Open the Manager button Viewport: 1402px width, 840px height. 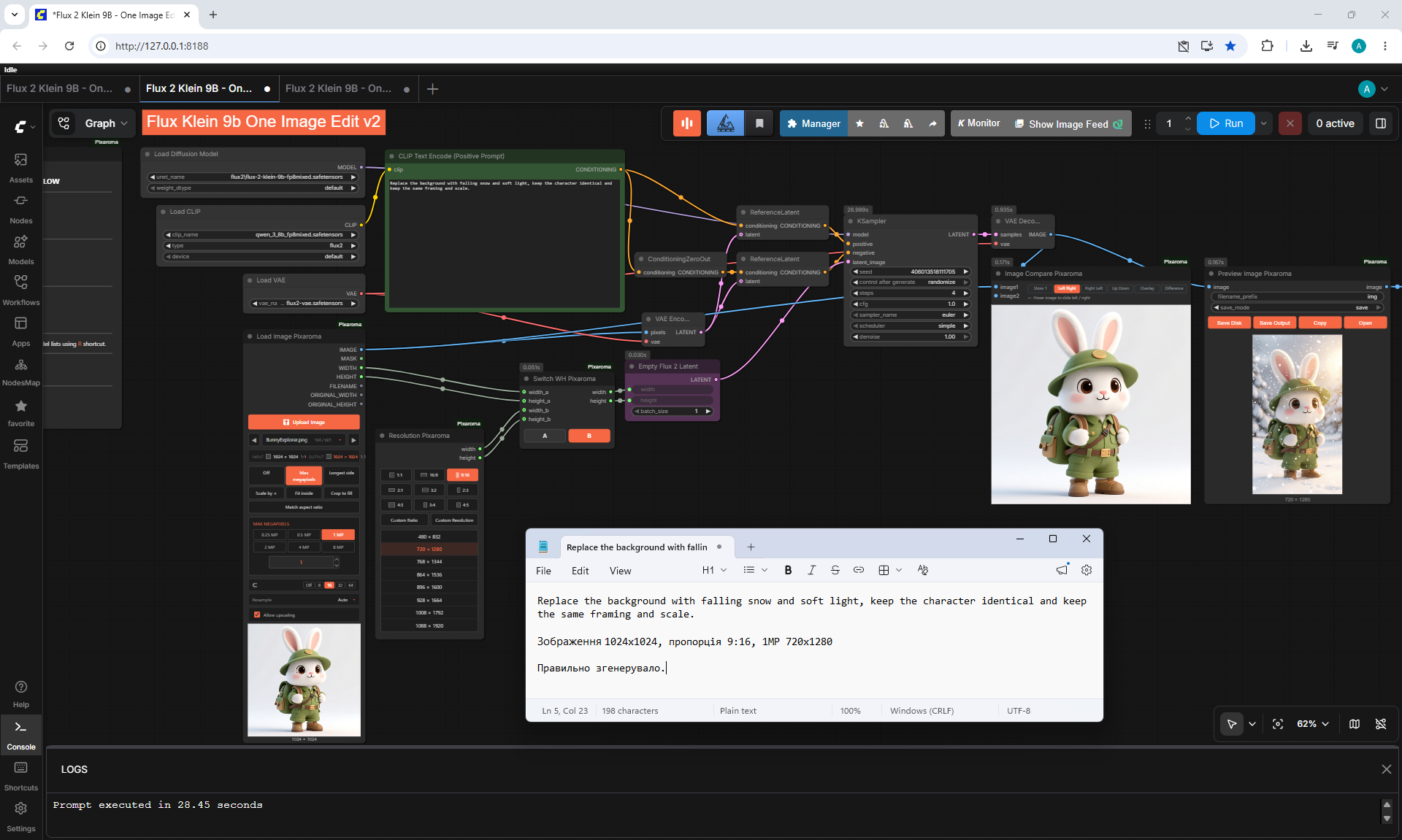click(x=813, y=123)
